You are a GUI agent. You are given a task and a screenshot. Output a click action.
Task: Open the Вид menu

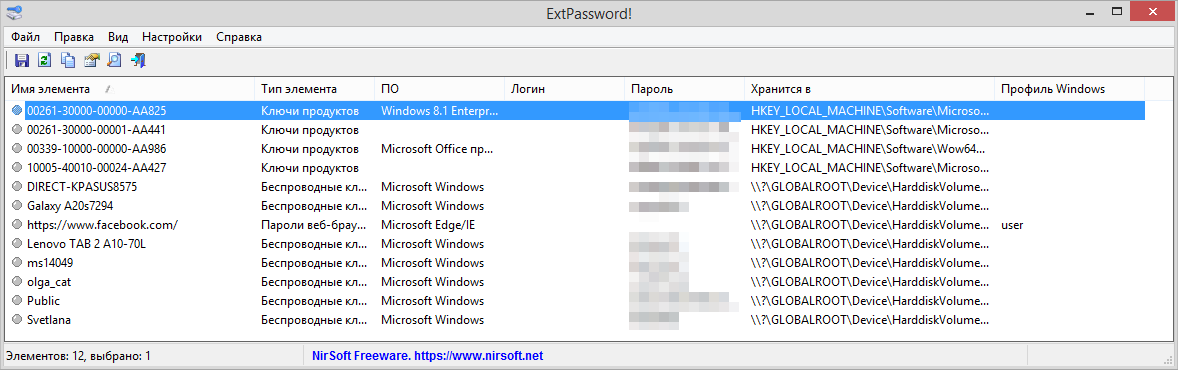coord(118,37)
